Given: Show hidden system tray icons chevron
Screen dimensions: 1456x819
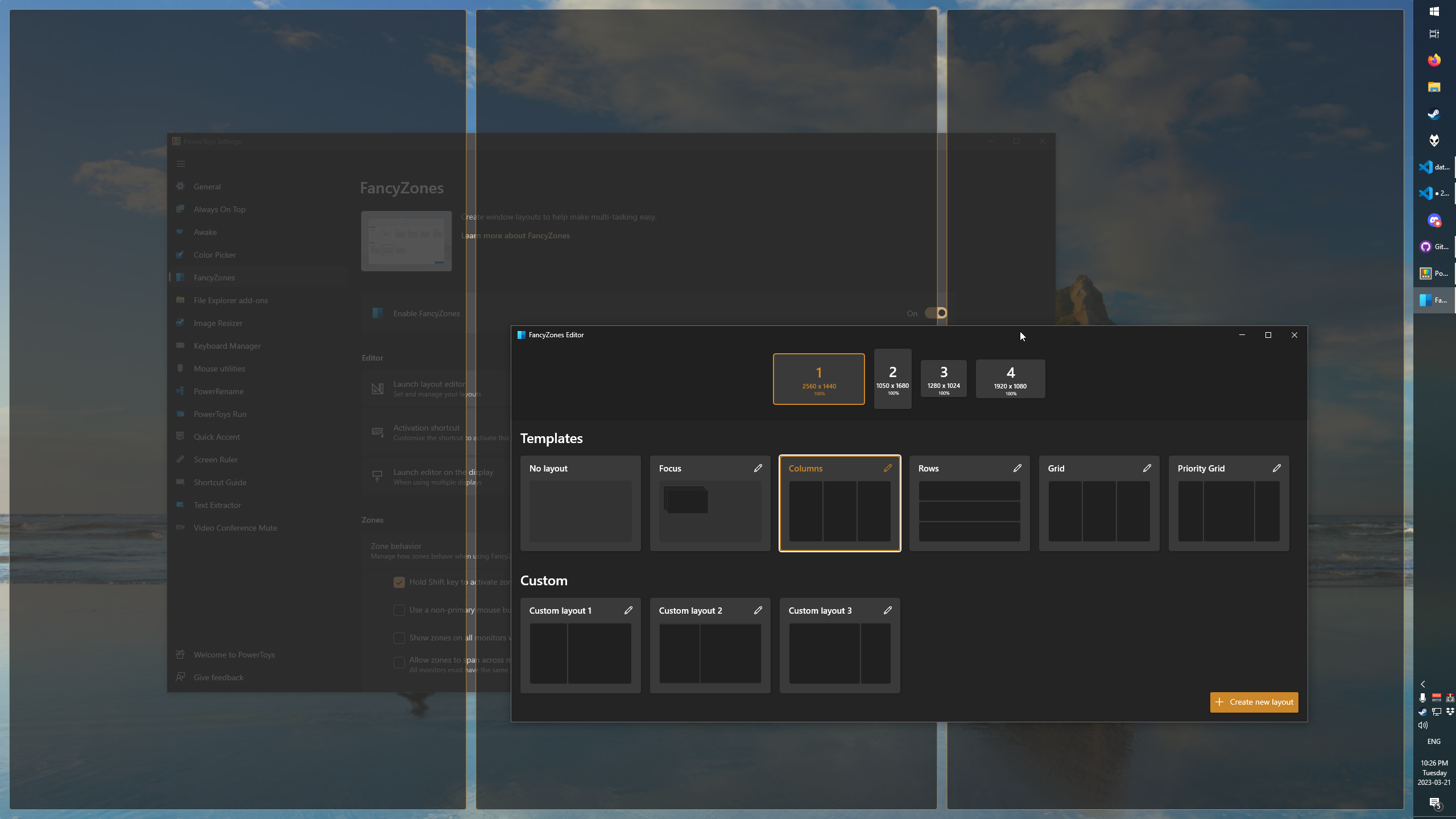Looking at the screenshot, I should coord(1423,684).
